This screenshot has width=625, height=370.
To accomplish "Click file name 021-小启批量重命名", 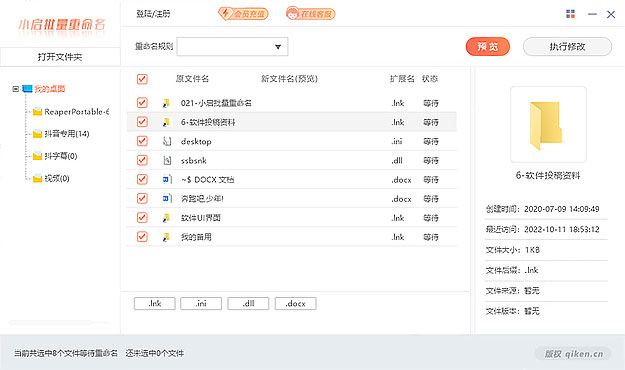I will click(x=216, y=103).
